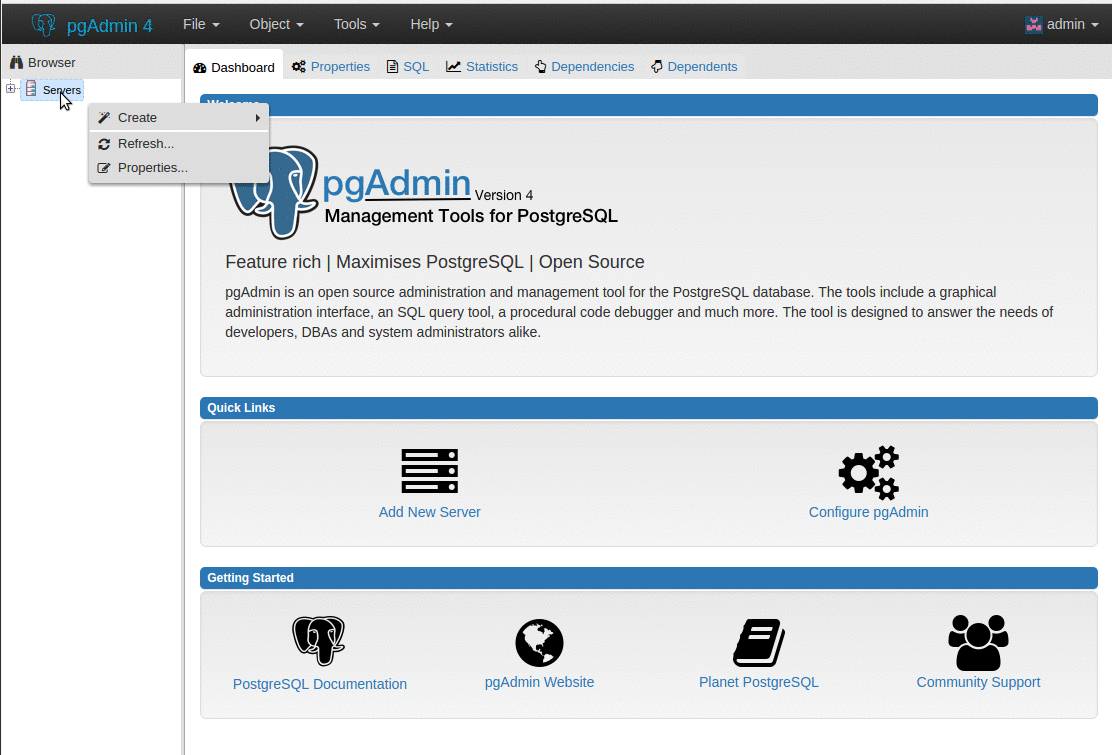Click the Community Support people icon
This screenshot has height=755, width=1112.
978,642
